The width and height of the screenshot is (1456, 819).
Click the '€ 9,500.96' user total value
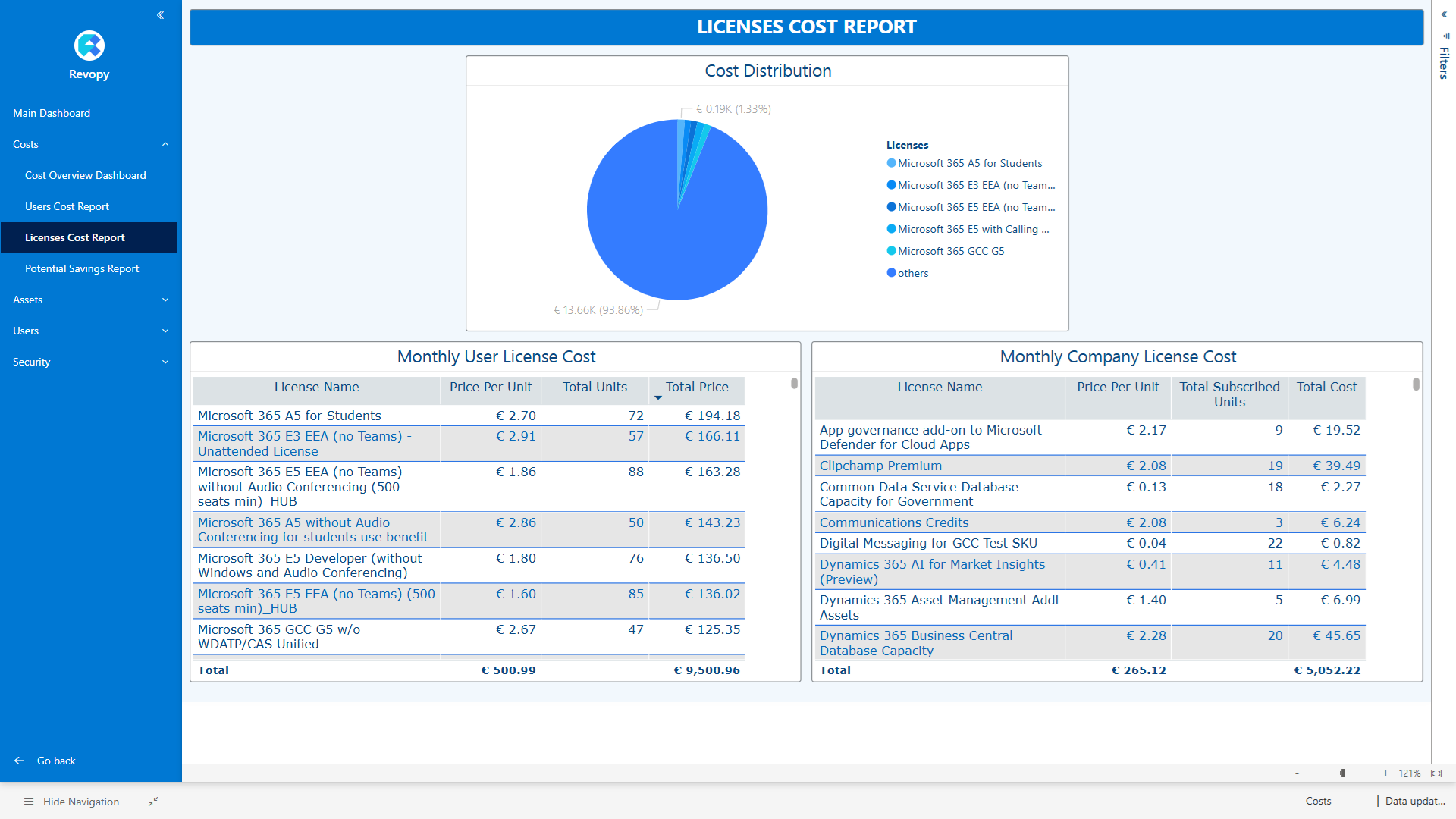(706, 670)
